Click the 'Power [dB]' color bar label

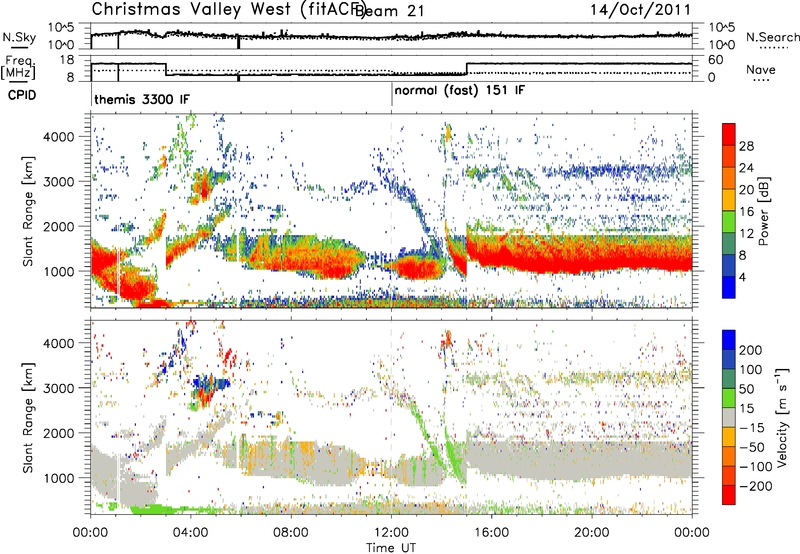coord(763,211)
